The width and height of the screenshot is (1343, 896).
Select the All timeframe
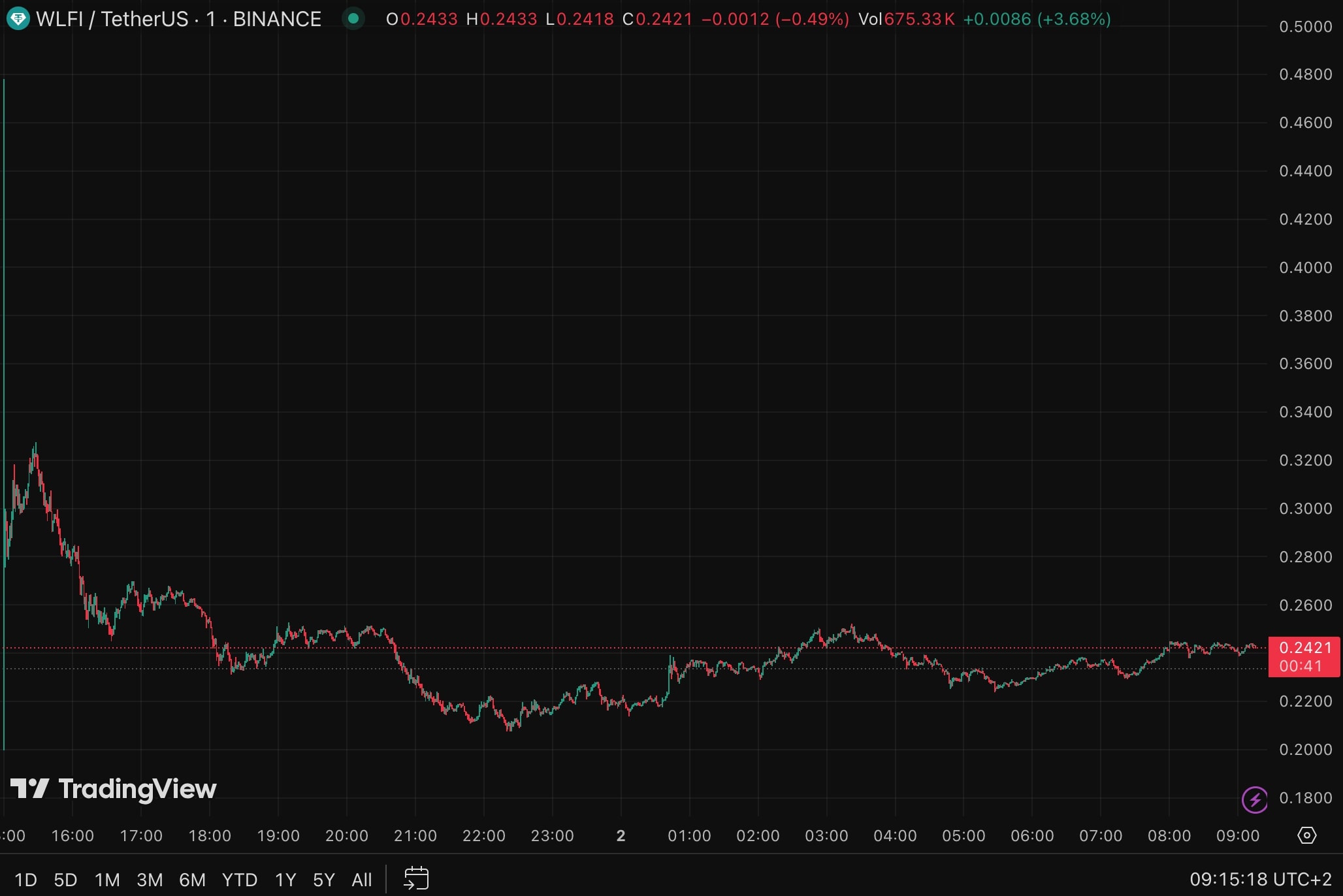[x=362, y=880]
